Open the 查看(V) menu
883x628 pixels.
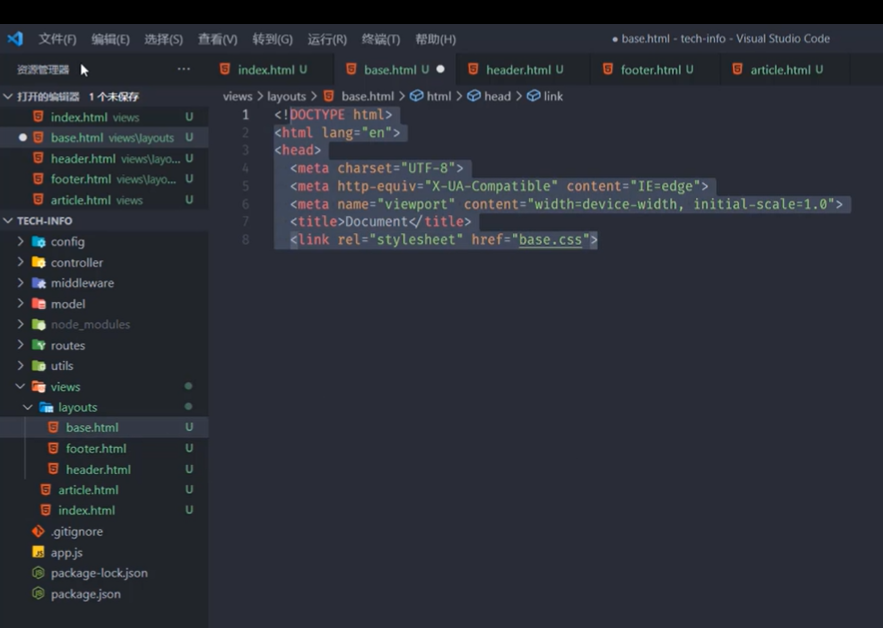pyautogui.click(x=217, y=39)
